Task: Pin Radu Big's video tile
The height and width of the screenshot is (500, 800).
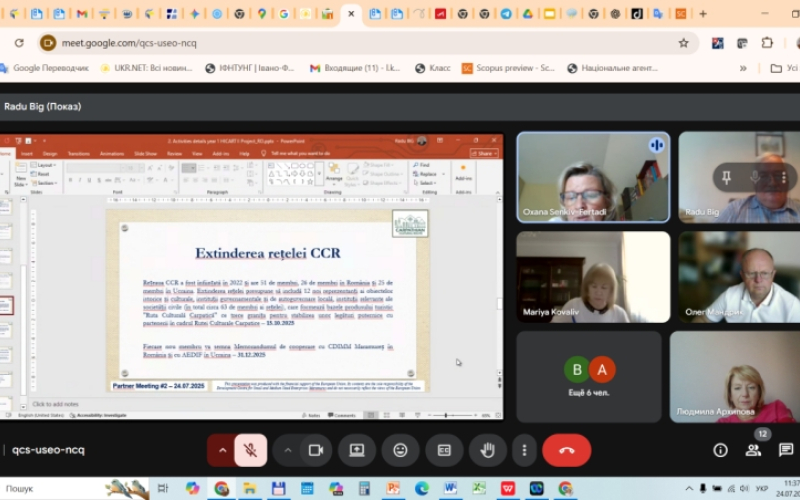Action: (727, 177)
